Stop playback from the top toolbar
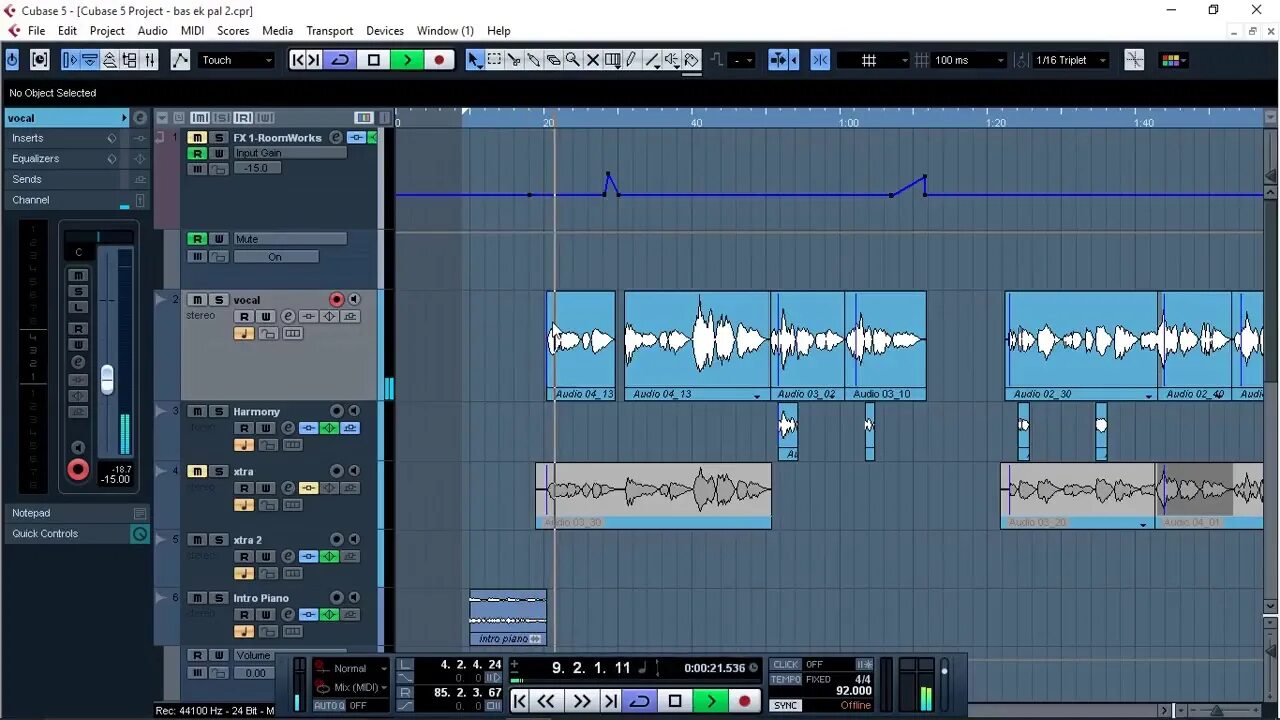 (374, 60)
